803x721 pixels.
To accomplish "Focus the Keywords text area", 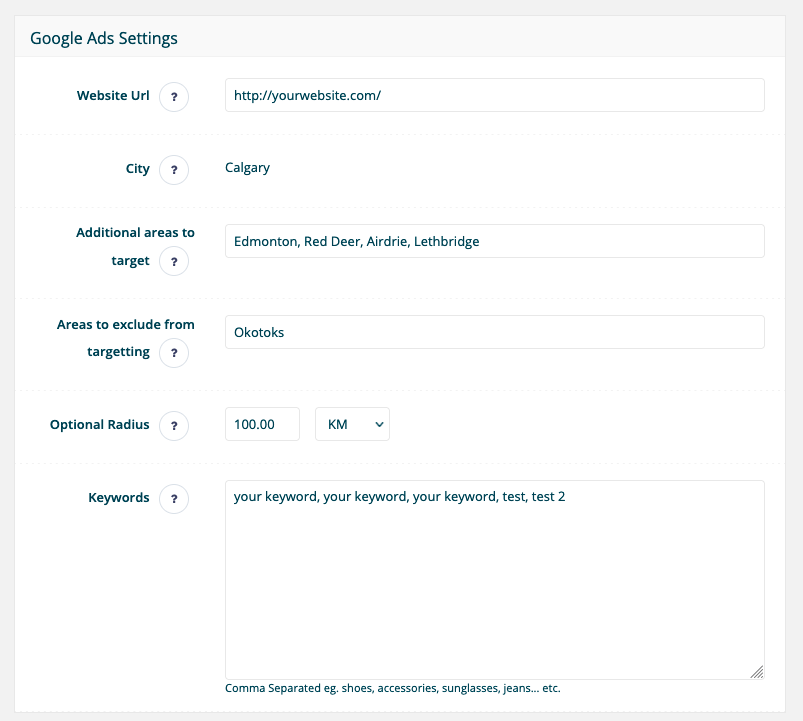I will point(494,580).
